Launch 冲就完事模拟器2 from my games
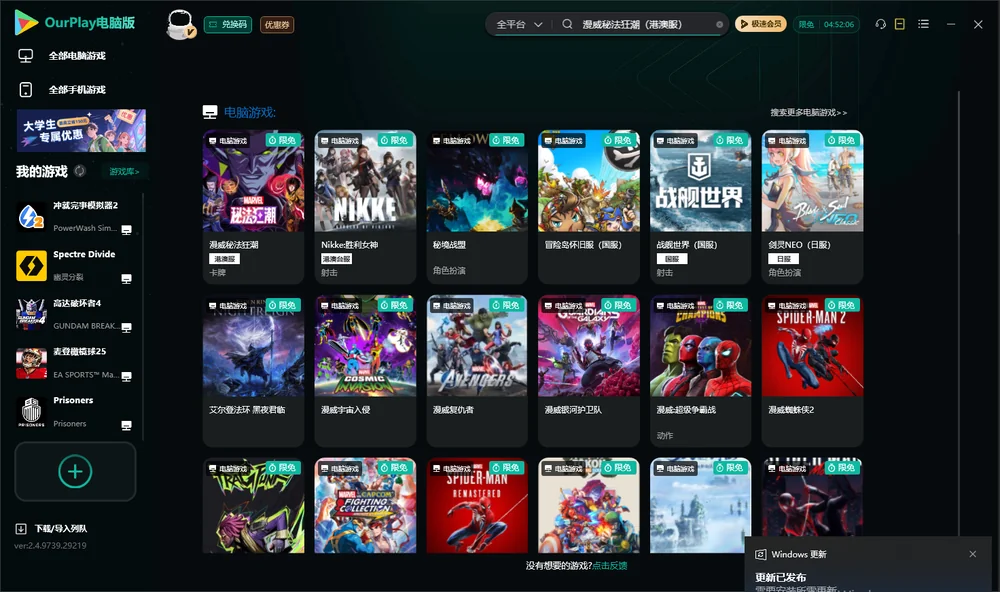Screen dimensions: 1000x592 pos(75,217)
